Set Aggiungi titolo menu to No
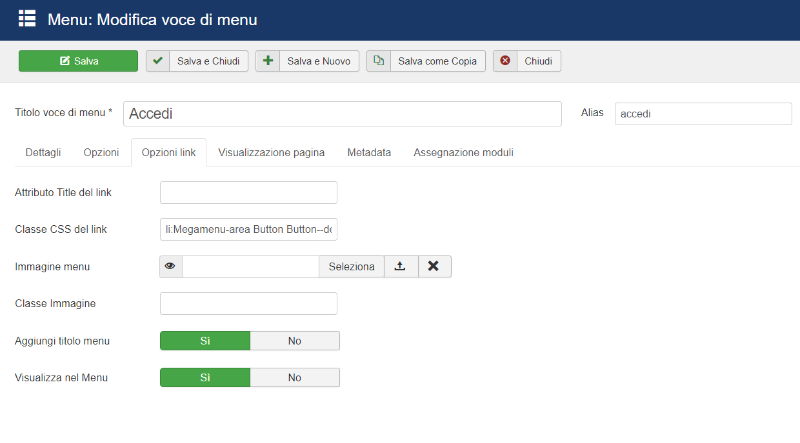 tap(295, 341)
